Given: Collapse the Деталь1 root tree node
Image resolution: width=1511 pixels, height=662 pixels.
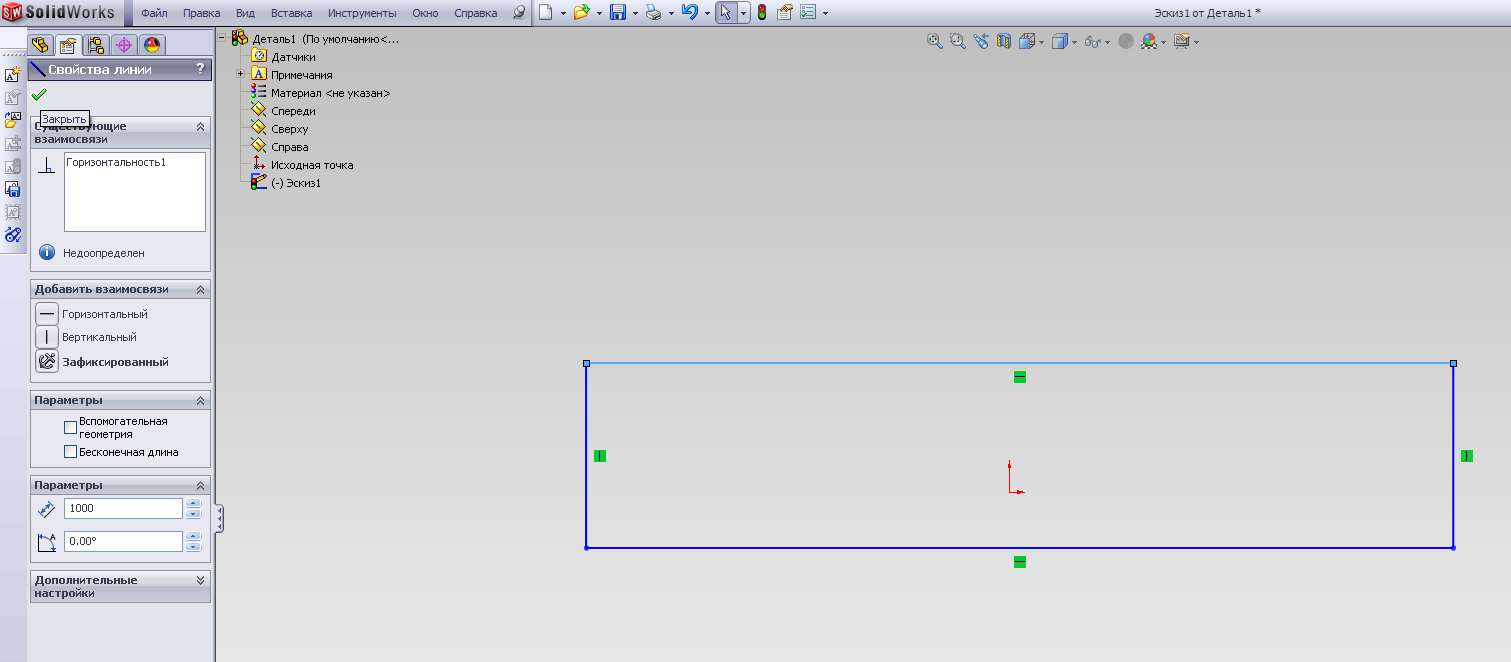Looking at the screenshot, I should coord(222,39).
